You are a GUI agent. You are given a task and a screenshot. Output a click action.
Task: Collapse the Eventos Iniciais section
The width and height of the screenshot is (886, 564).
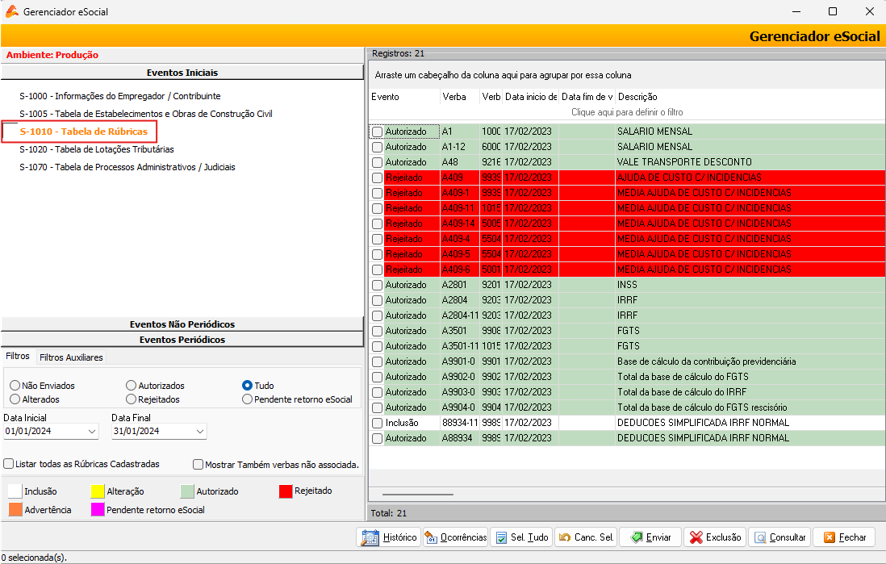coord(182,72)
